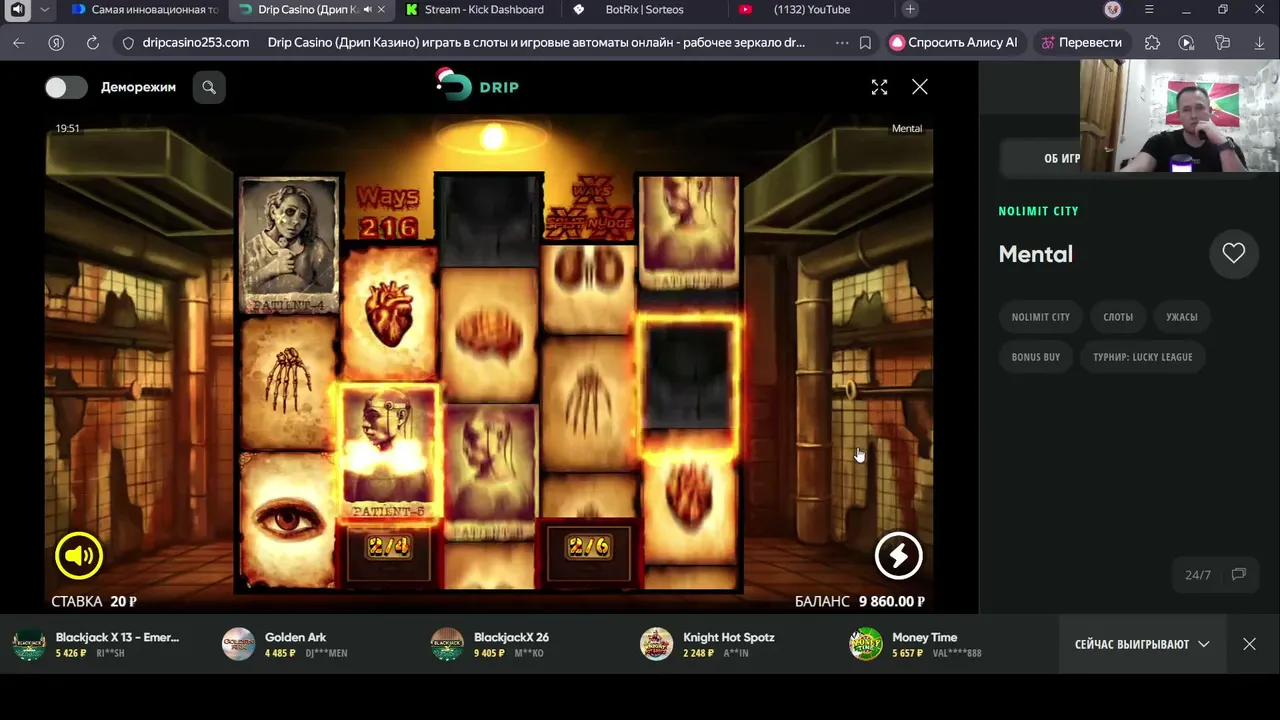The image size is (1280, 720).
Task: Click the 2/4 reel counter
Action: click(389, 547)
